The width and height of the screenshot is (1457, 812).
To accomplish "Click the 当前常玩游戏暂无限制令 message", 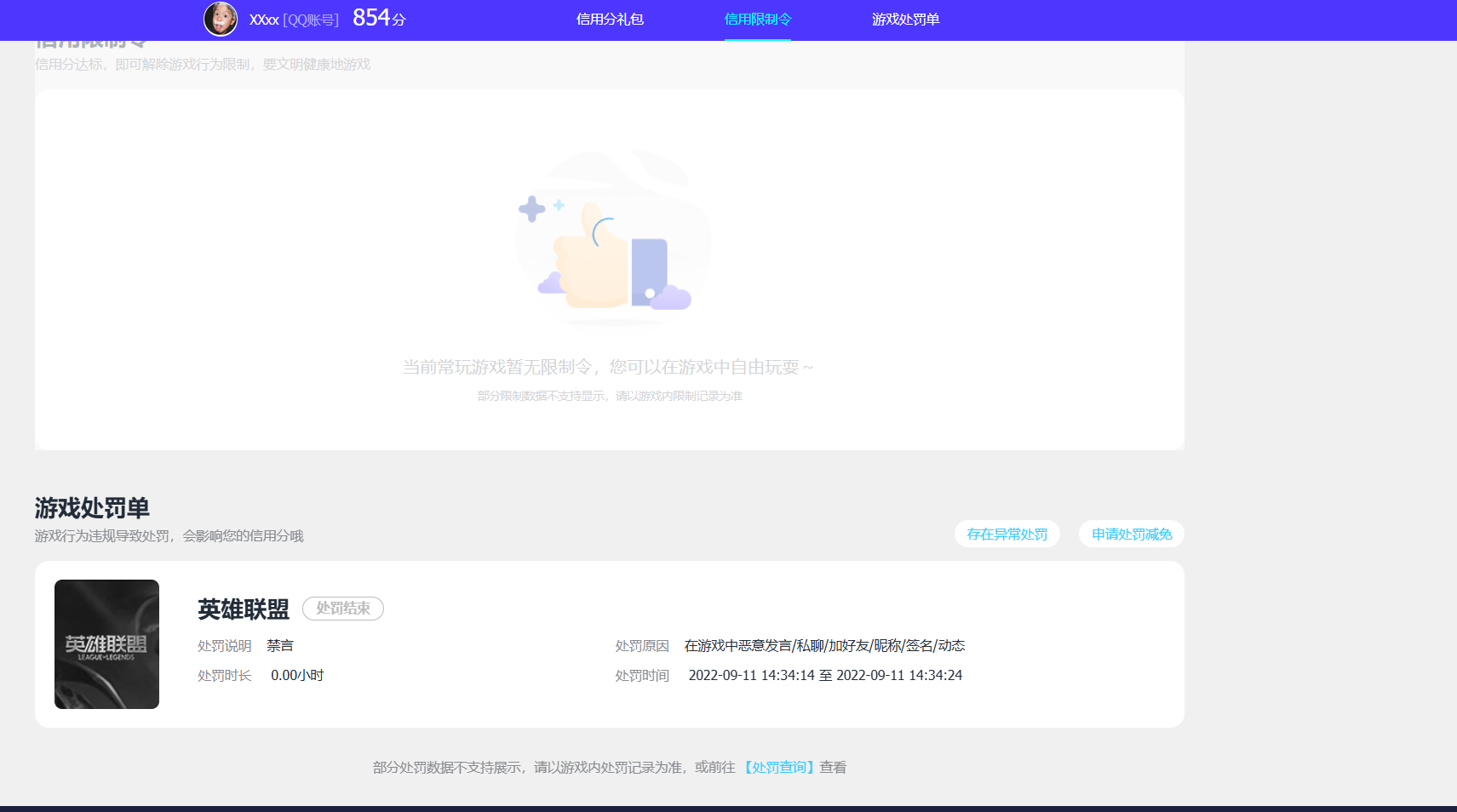I will click(608, 367).
